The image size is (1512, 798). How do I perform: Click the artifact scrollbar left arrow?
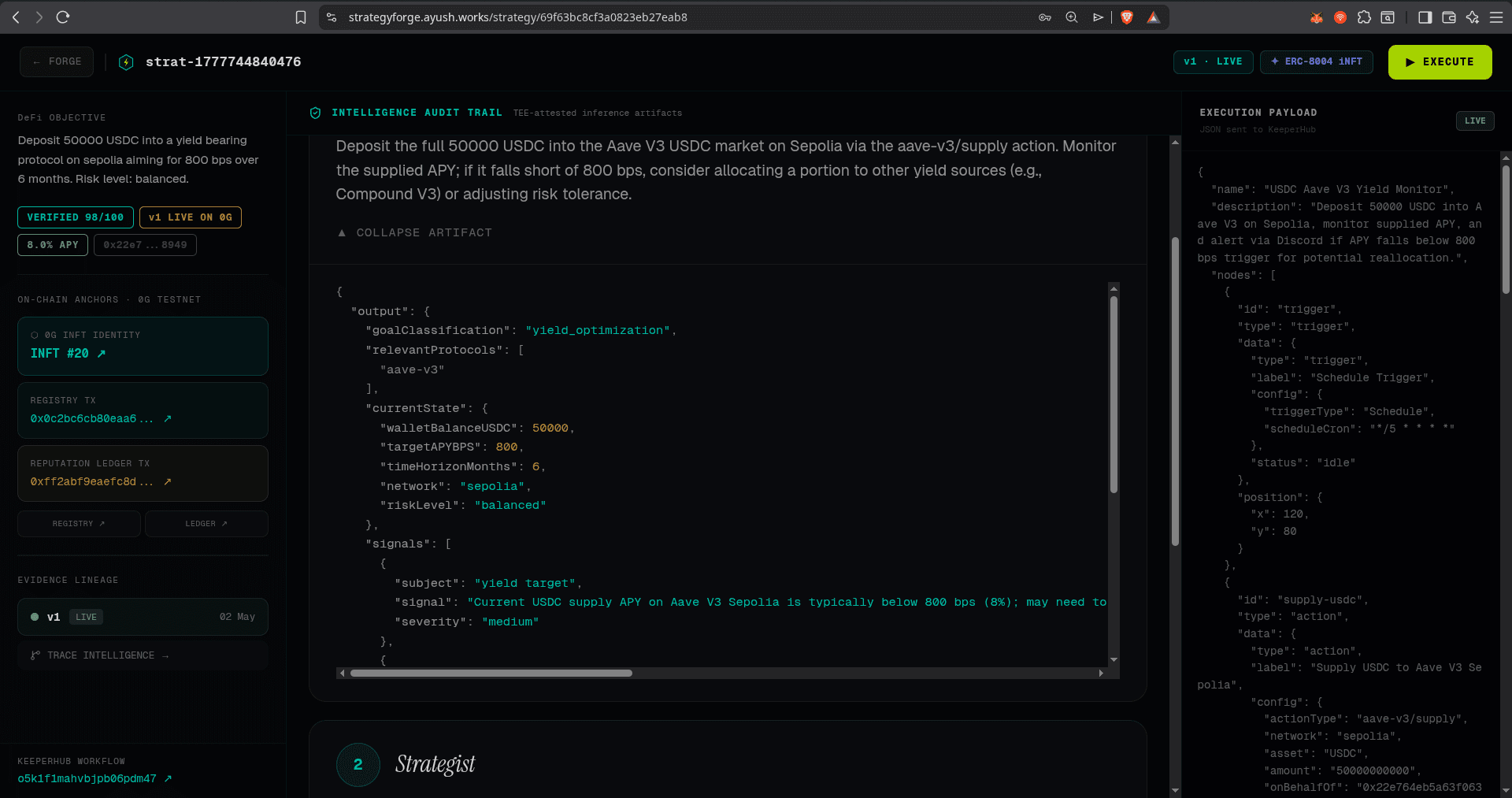(x=342, y=674)
